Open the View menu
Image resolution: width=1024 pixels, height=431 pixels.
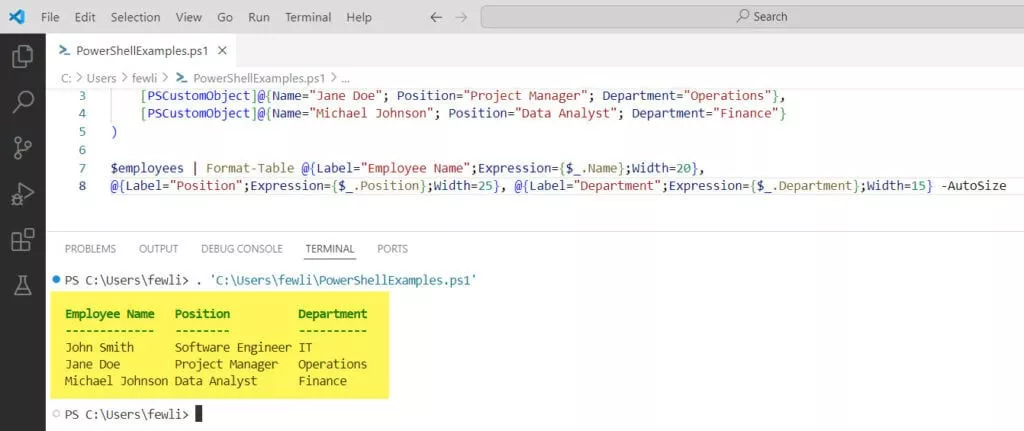[x=189, y=18]
